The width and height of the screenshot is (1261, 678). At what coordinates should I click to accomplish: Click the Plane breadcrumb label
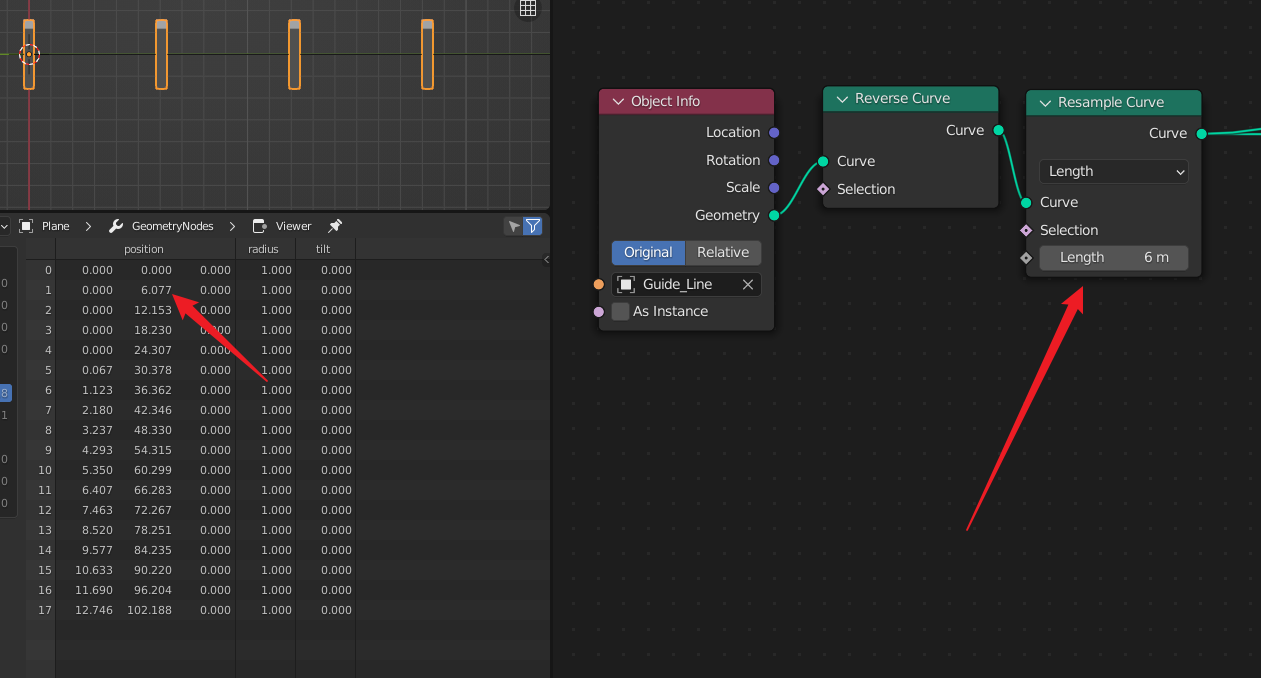click(x=56, y=226)
